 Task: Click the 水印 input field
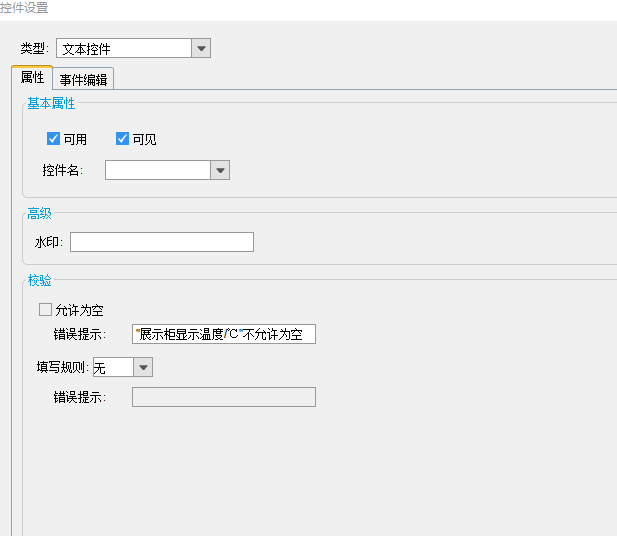pyautogui.click(x=162, y=242)
